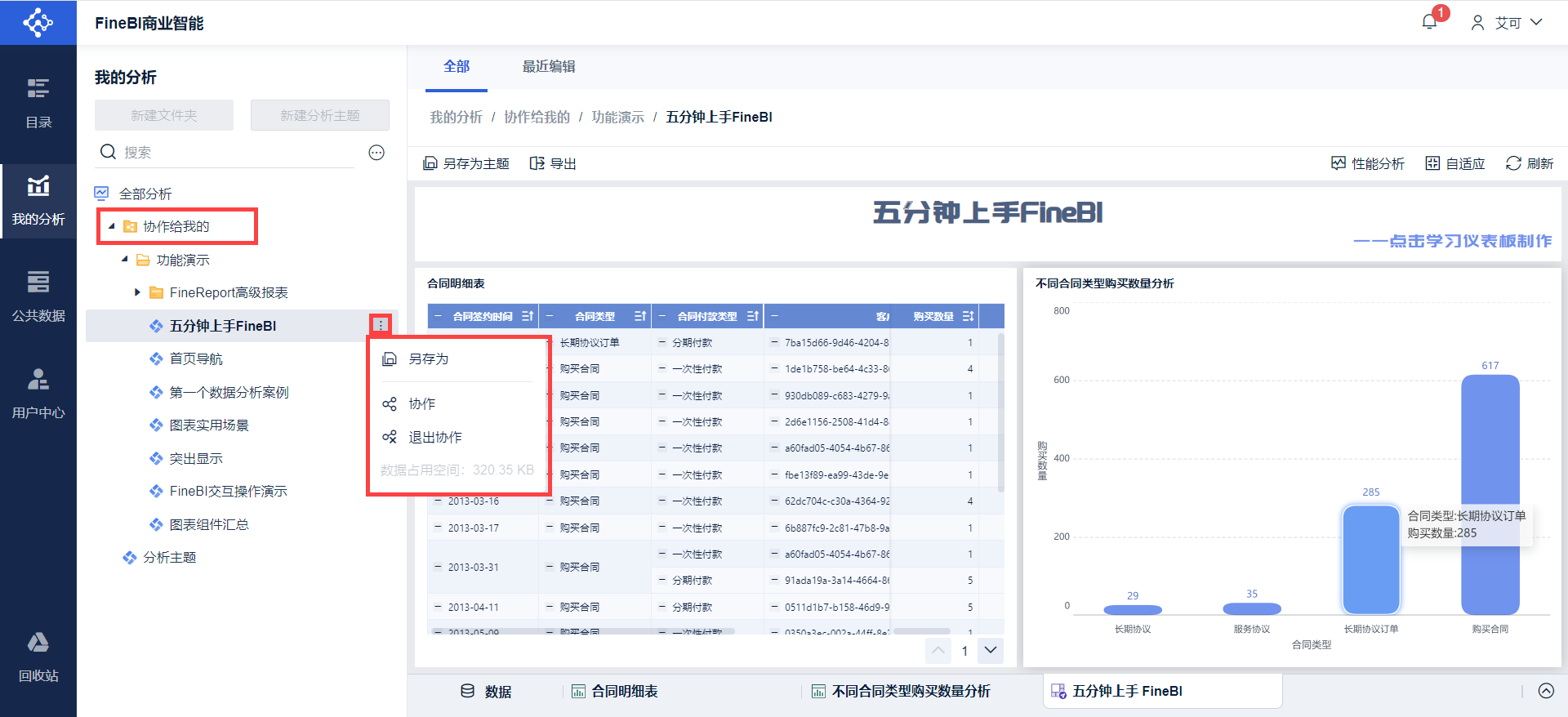This screenshot has height=717, width=1568.
Task: Go to next table page arrow
Action: (x=991, y=650)
